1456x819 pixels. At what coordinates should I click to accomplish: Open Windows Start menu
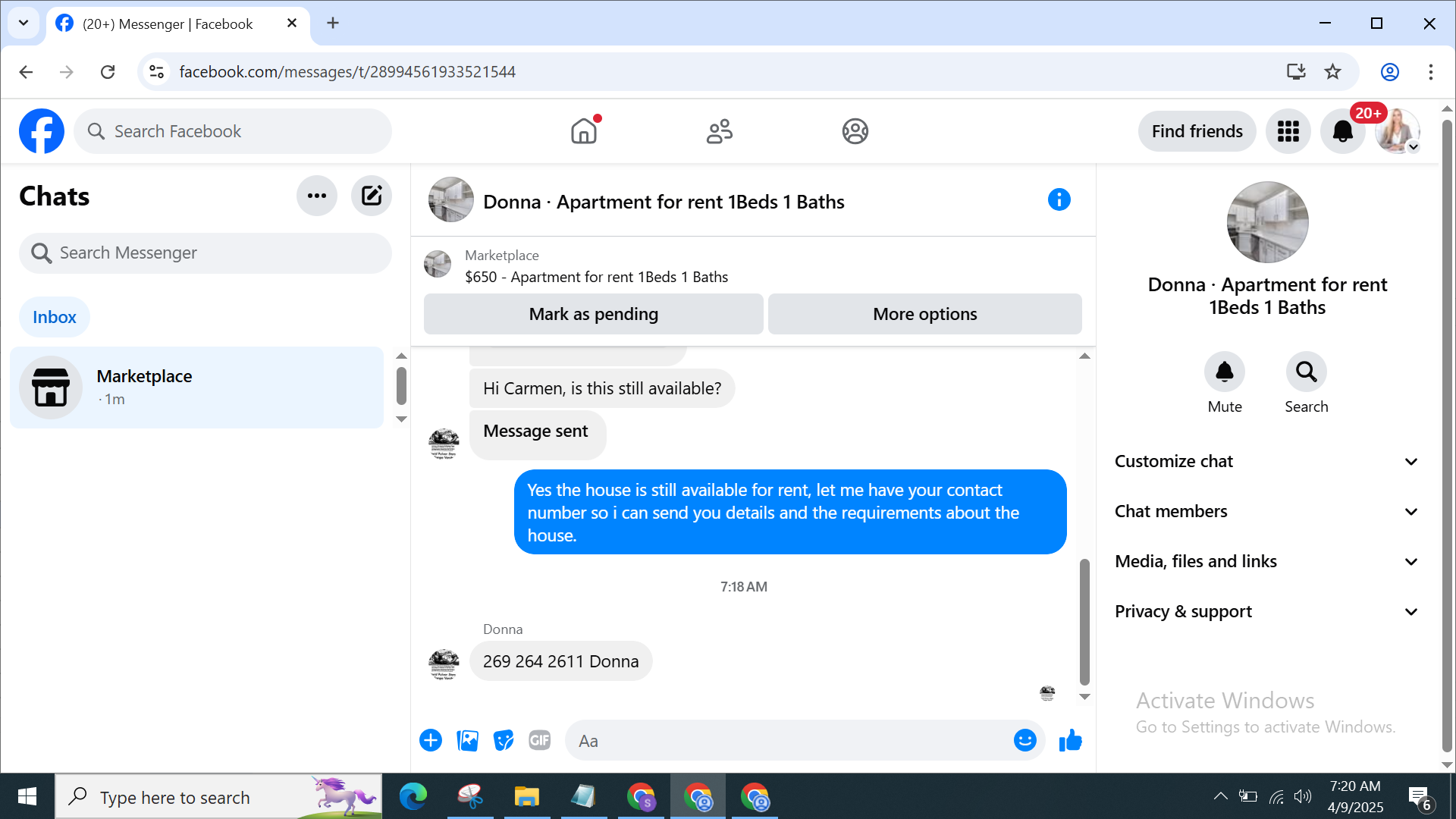pyautogui.click(x=27, y=796)
